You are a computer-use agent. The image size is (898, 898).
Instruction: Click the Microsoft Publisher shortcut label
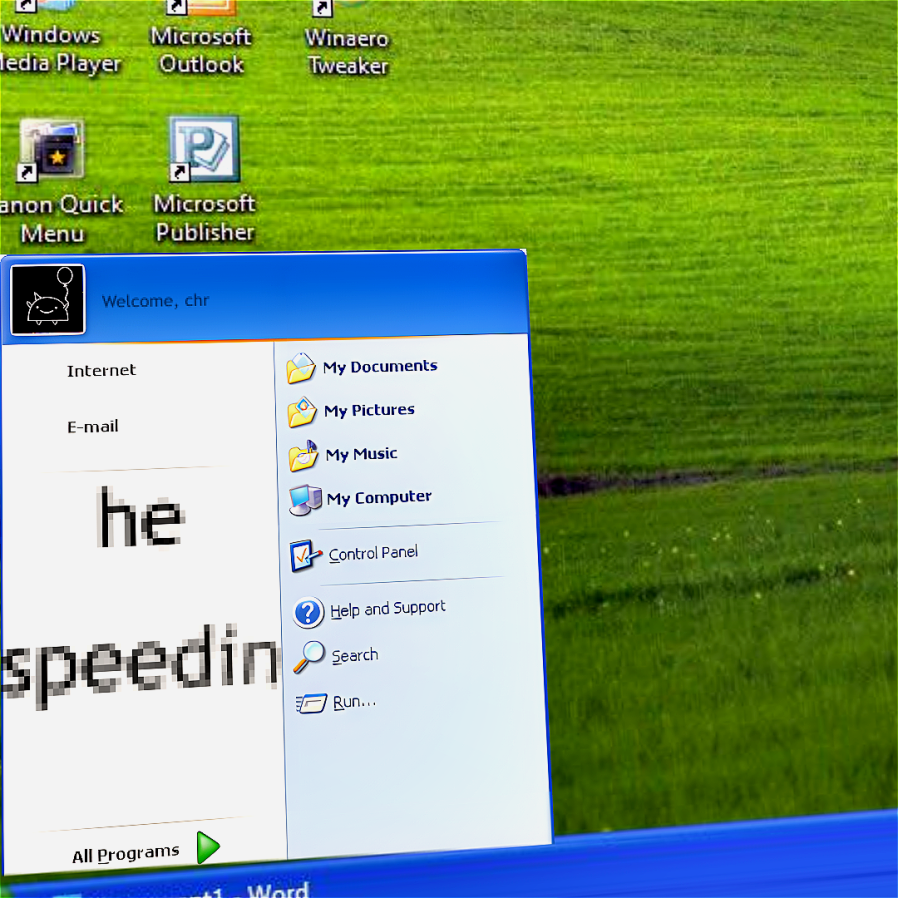click(x=204, y=218)
